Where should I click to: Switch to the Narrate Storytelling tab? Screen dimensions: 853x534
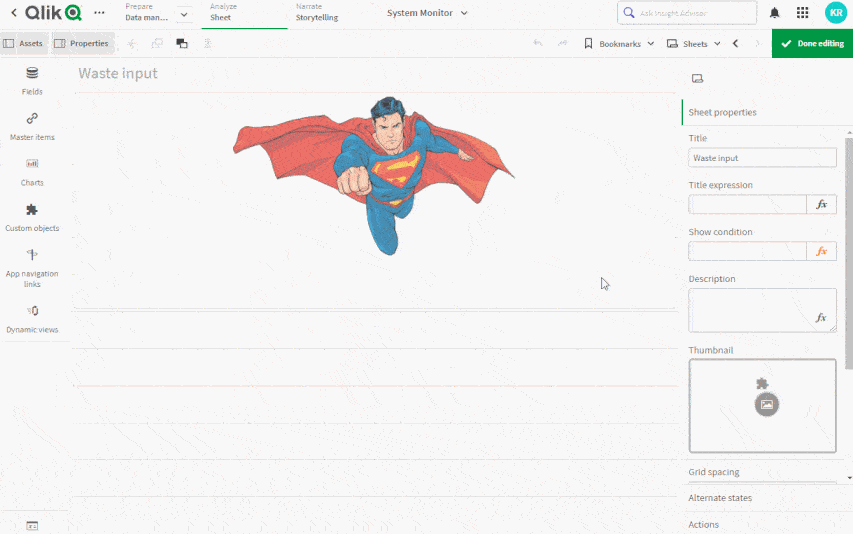click(x=317, y=13)
